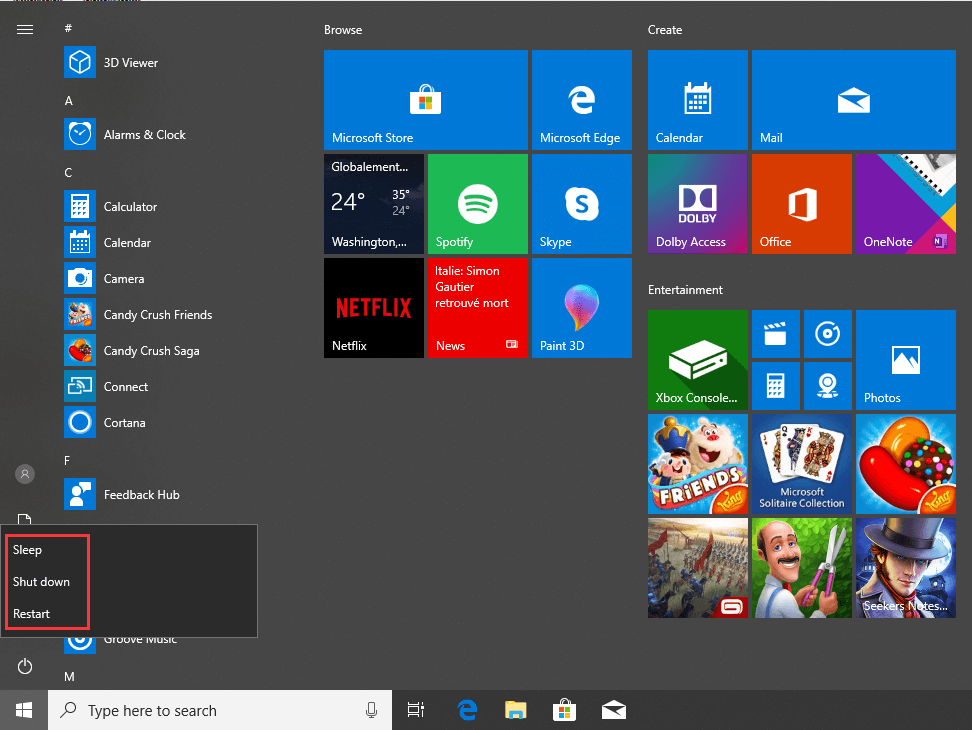Launch the Paint 3D tile
Image resolution: width=972 pixels, height=730 pixels.
point(581,308)
